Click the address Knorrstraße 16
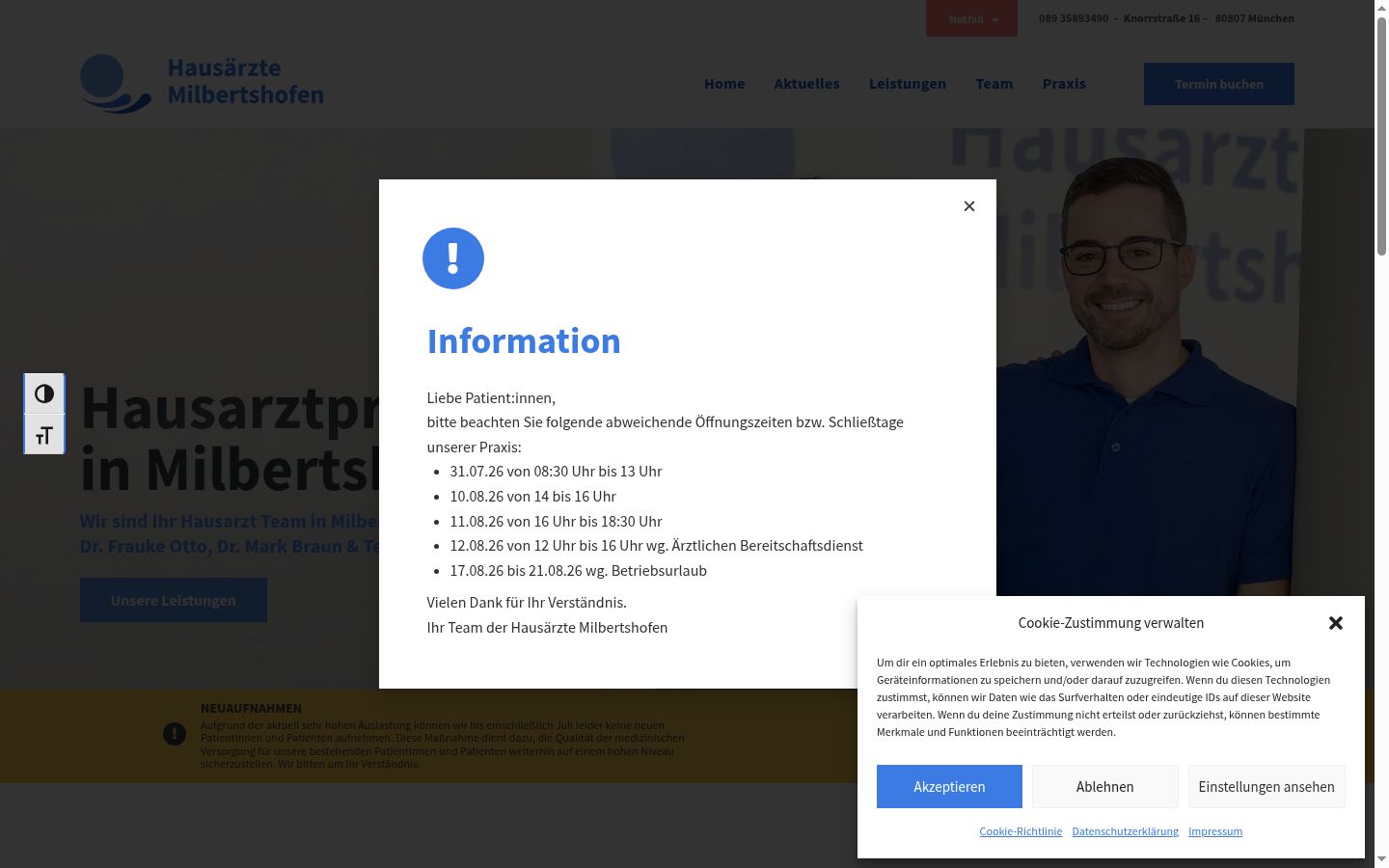Image resolution: width=1389 pixels, height=868 pixels. coord(1161,18)
